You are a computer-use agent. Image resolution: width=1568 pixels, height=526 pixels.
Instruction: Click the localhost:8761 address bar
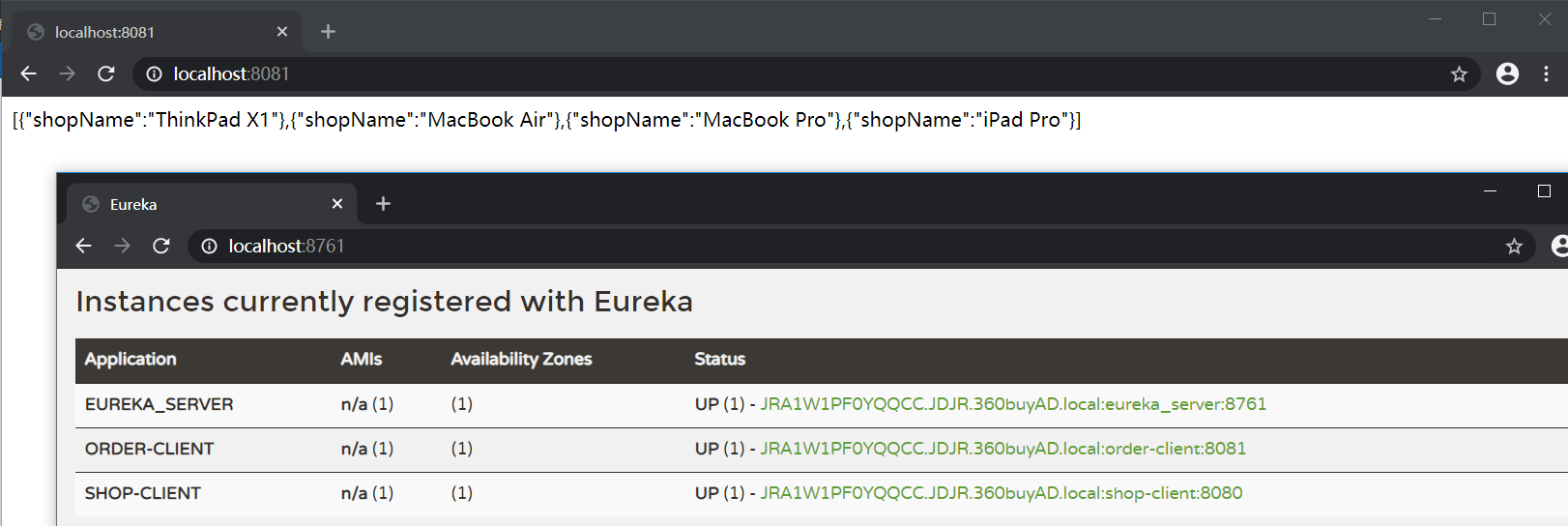[x=773, y=246]
